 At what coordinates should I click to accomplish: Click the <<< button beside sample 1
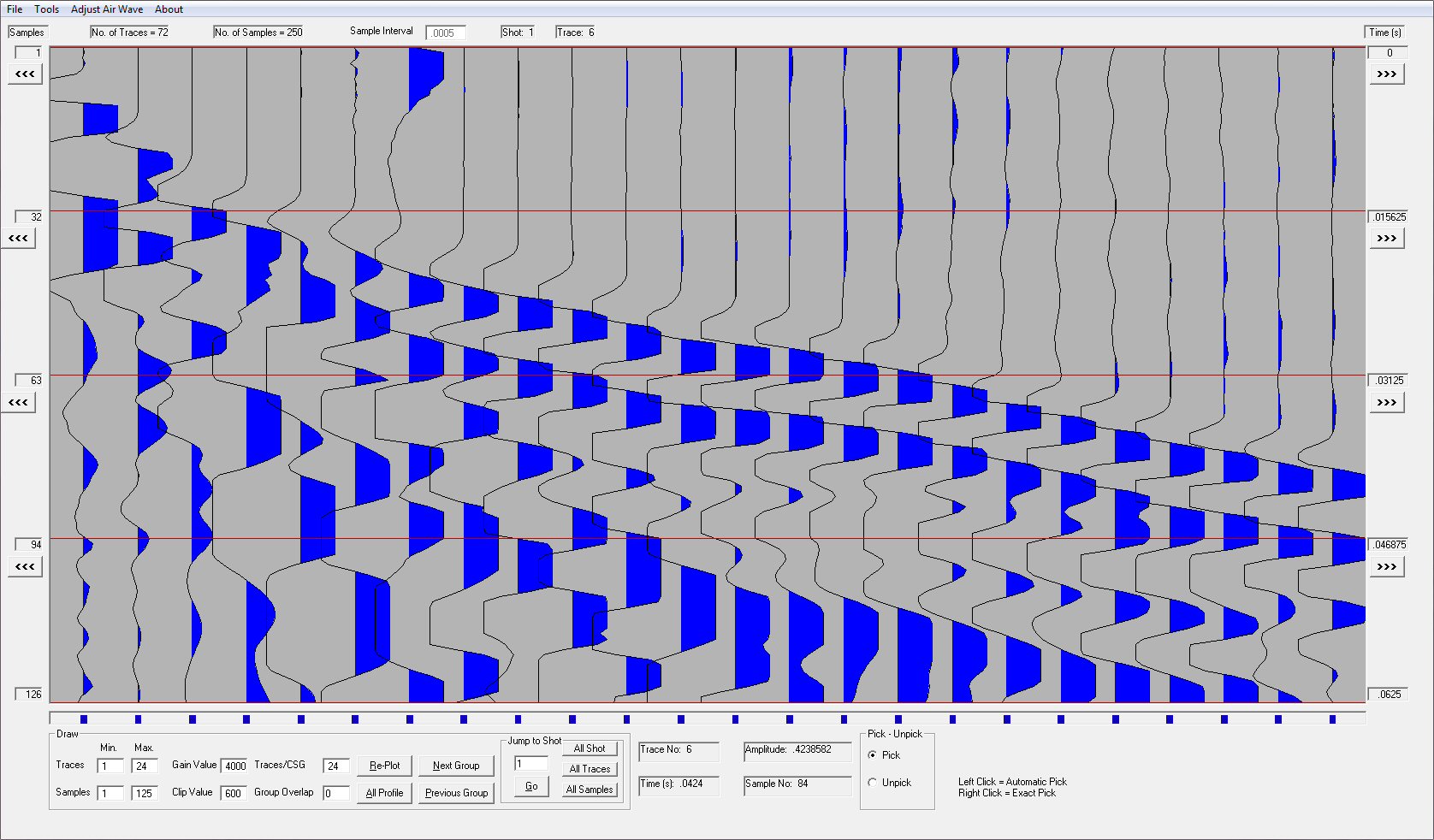coord(25,74)
